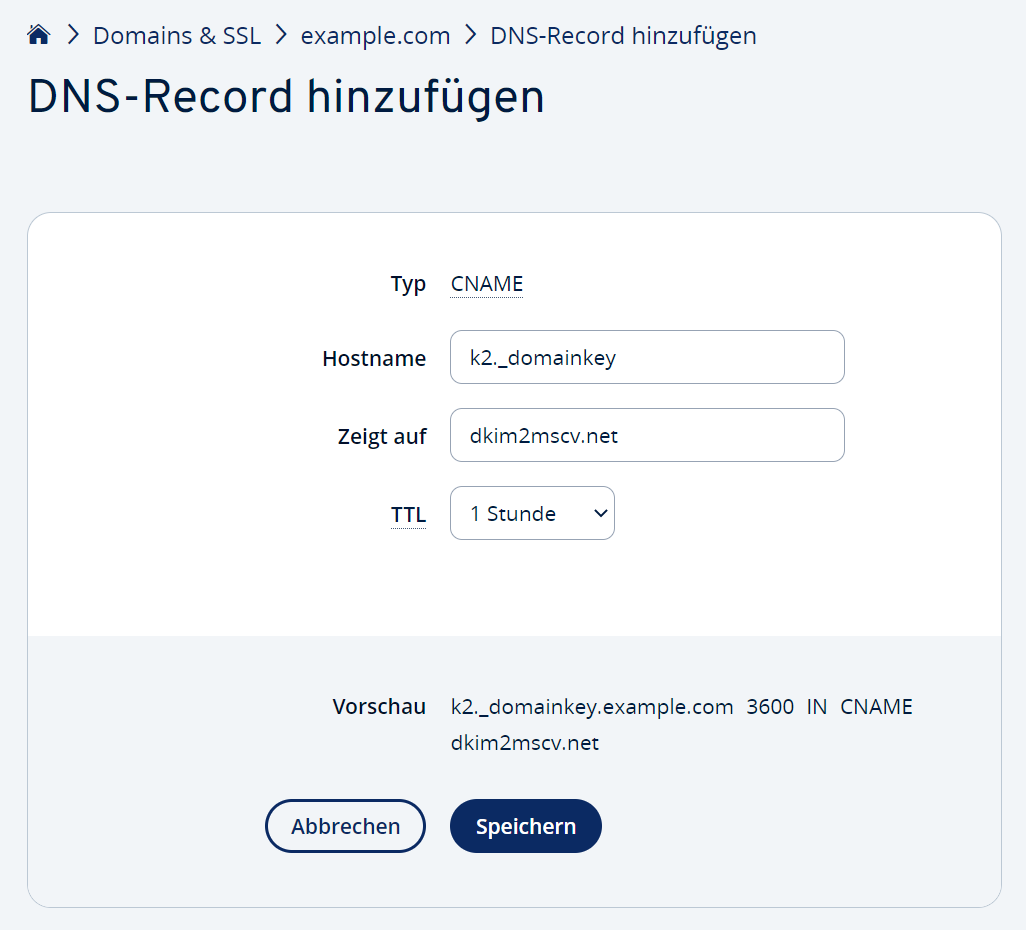Screen dimensions: 1026x930
Task: Click the DNS-Record hinzufügen page heading
Action: [x=287, y=97]
